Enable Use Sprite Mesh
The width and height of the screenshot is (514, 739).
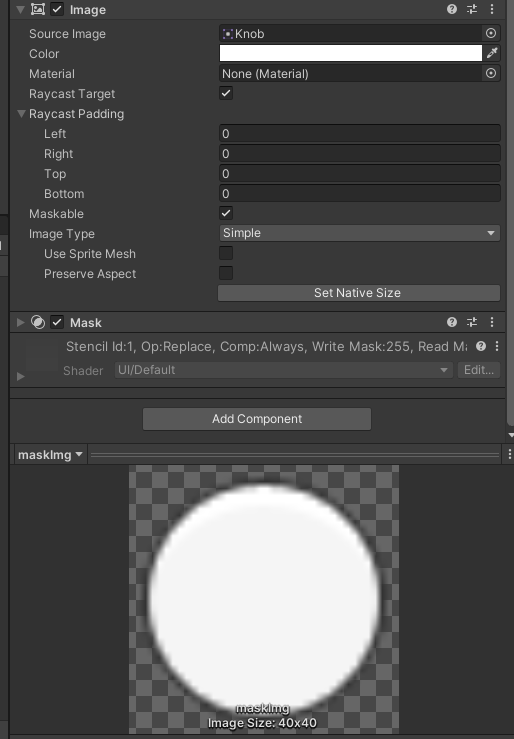click(226, 253)
